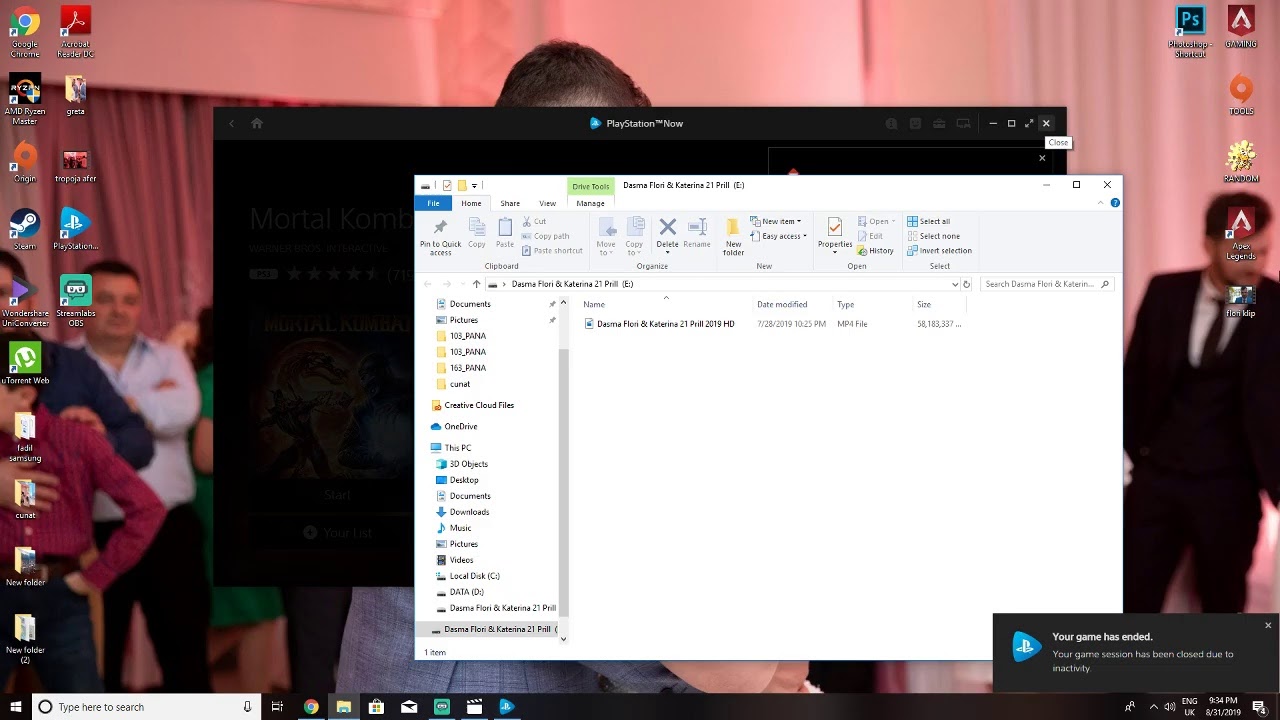Screen dimensions: 1280x720
Task: Create a New folder from ribbon
Action: (733, 237)
